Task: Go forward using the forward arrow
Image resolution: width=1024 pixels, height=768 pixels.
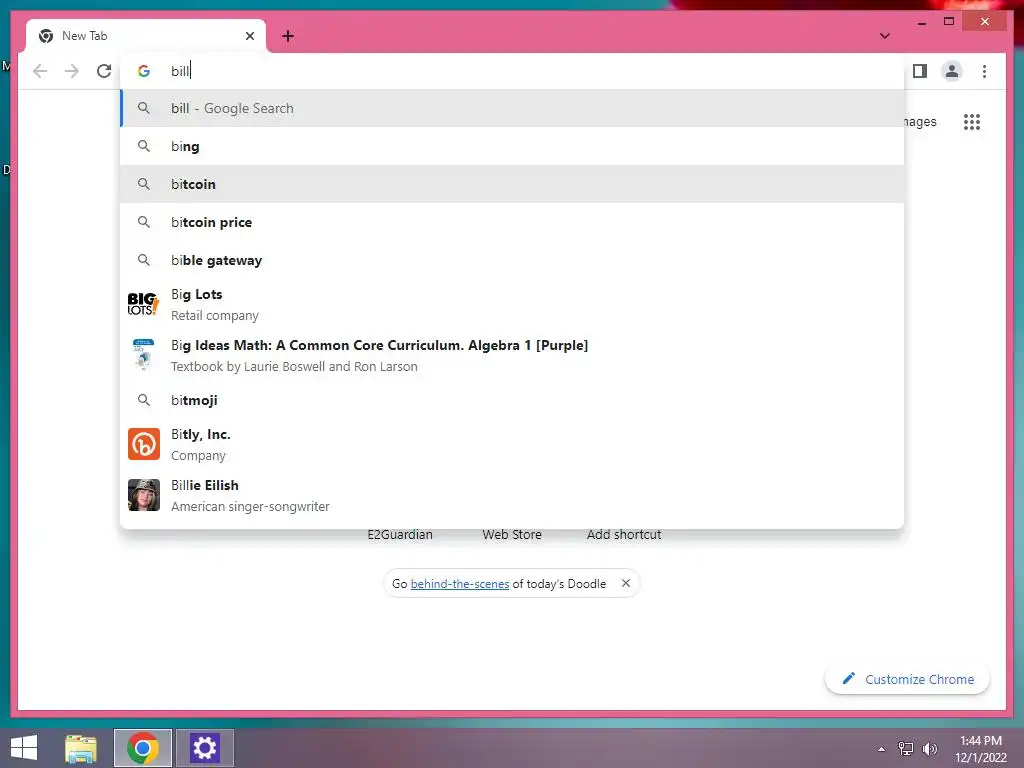Action: (72, 71)
